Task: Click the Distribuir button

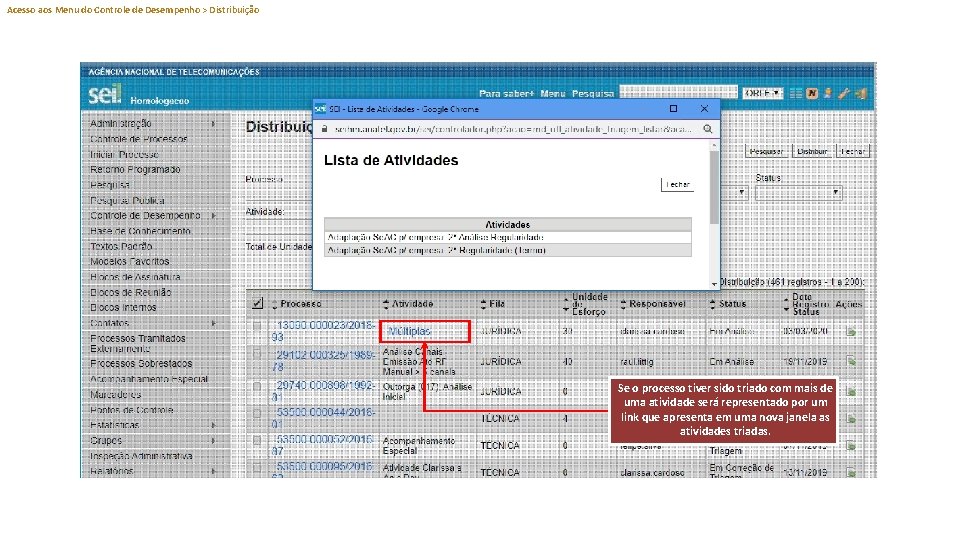Action: click(812, 151)
